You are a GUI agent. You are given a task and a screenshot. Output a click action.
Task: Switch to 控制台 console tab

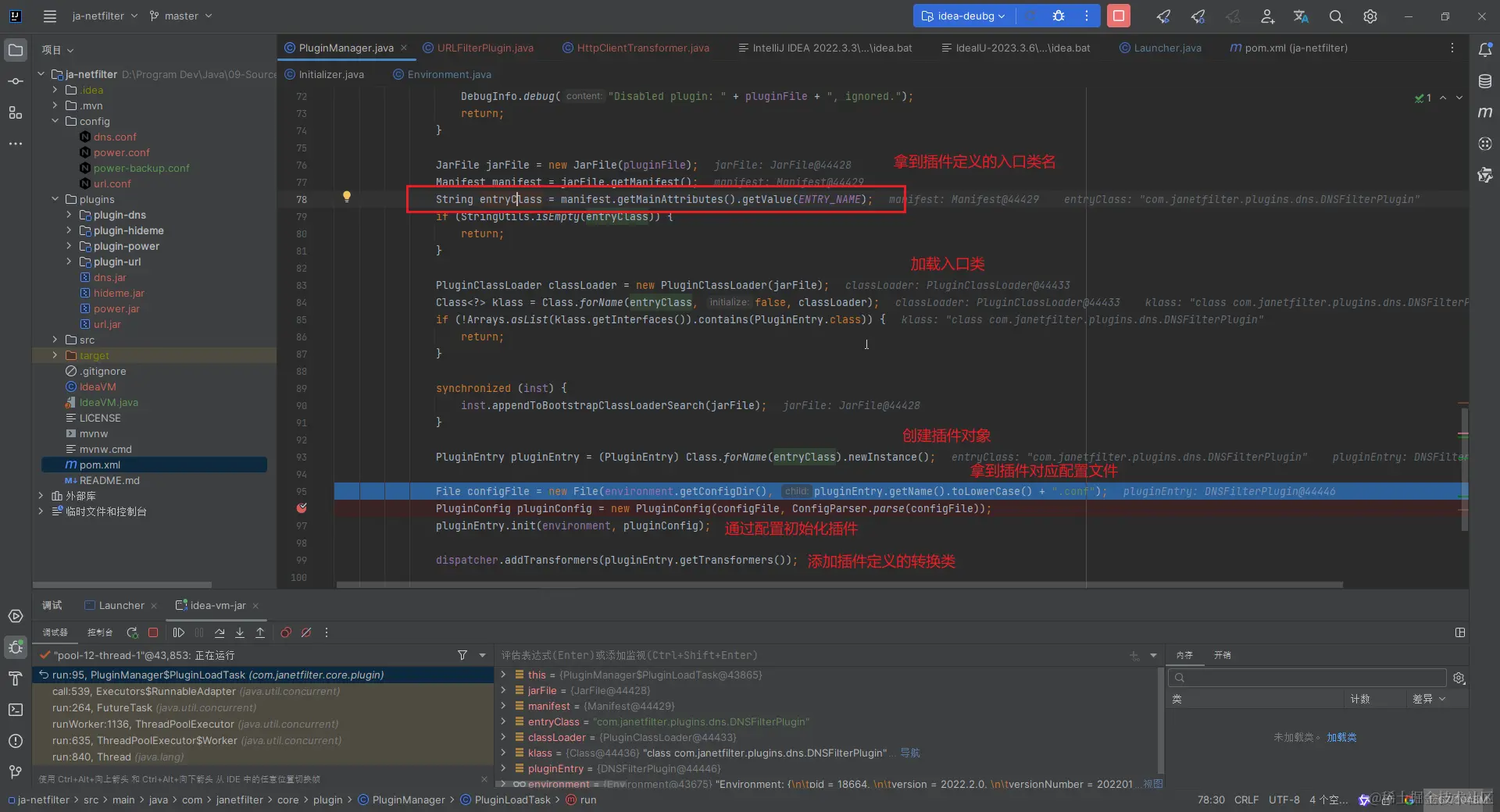coord(100,632)
